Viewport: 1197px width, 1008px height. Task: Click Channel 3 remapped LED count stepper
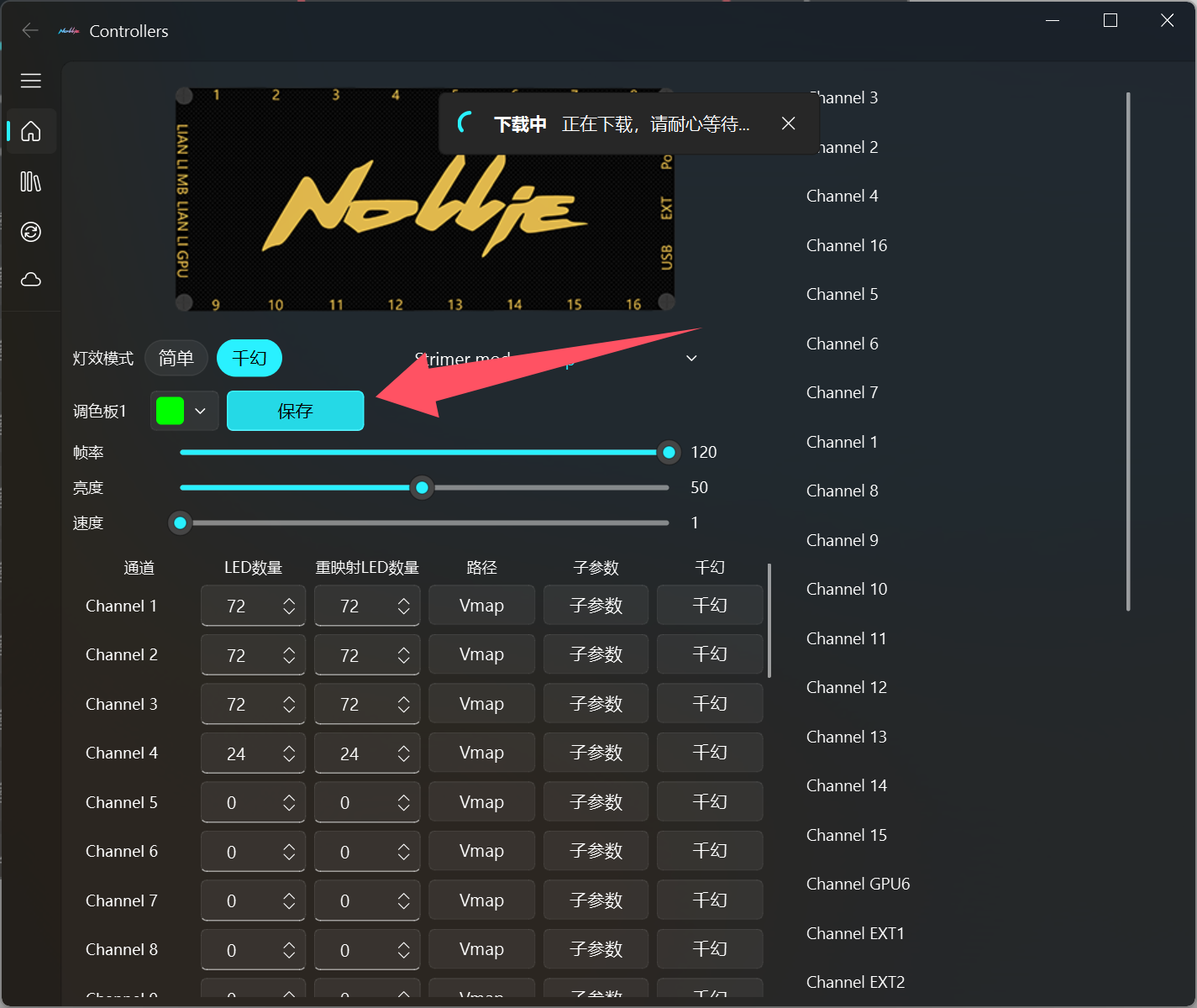click(403, 705)
